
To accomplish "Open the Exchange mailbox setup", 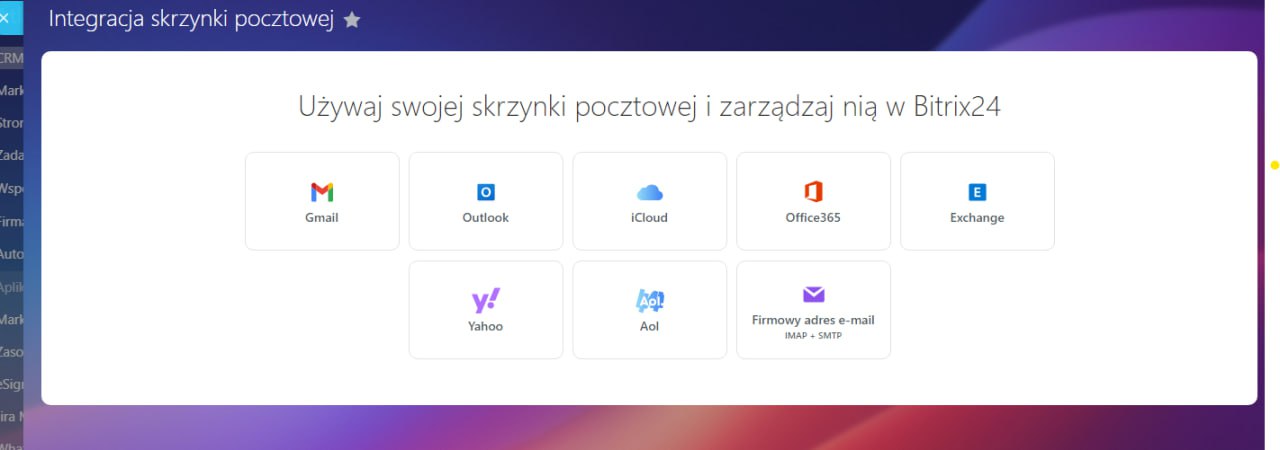I will (977, 201).
